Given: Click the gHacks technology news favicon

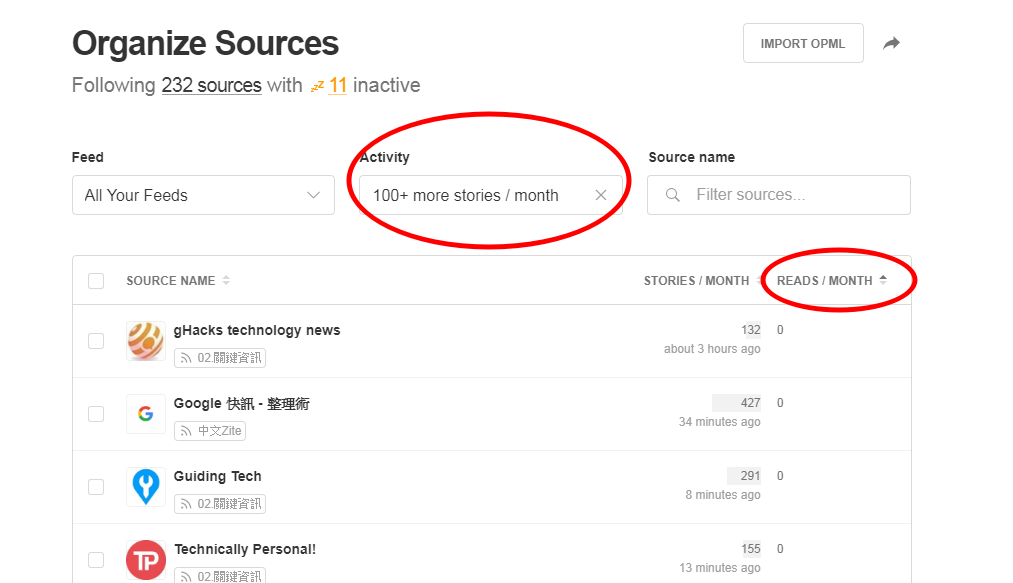Looking at the screenshot, I should point(146,341).
